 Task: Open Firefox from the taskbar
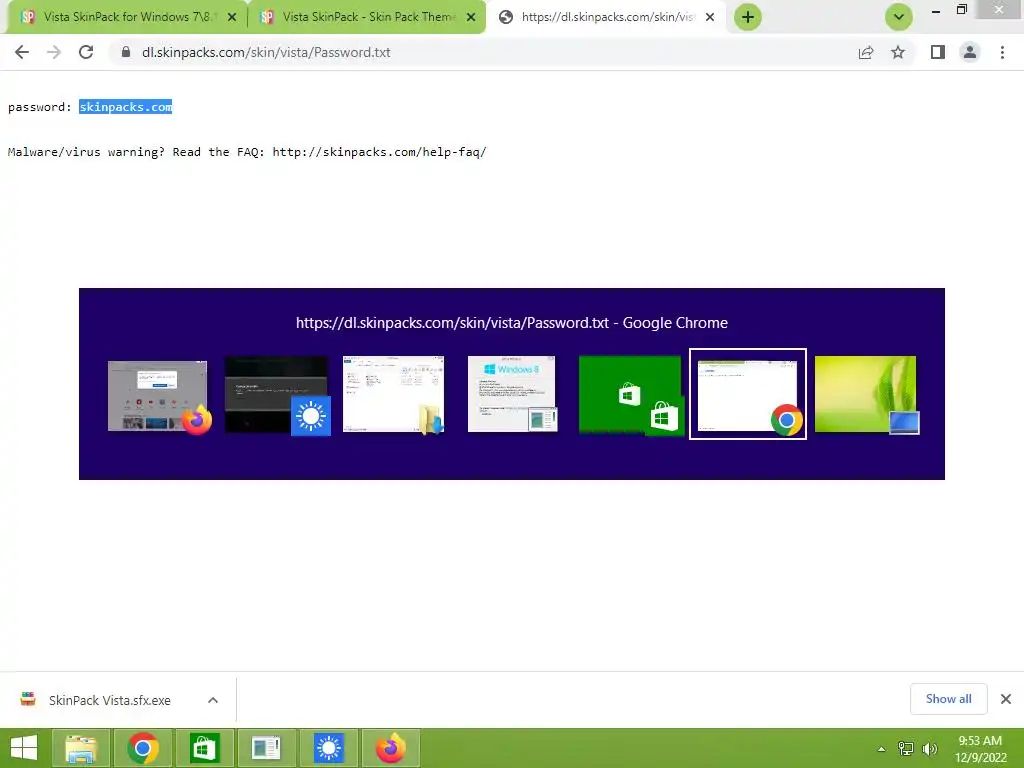(391, 748)
